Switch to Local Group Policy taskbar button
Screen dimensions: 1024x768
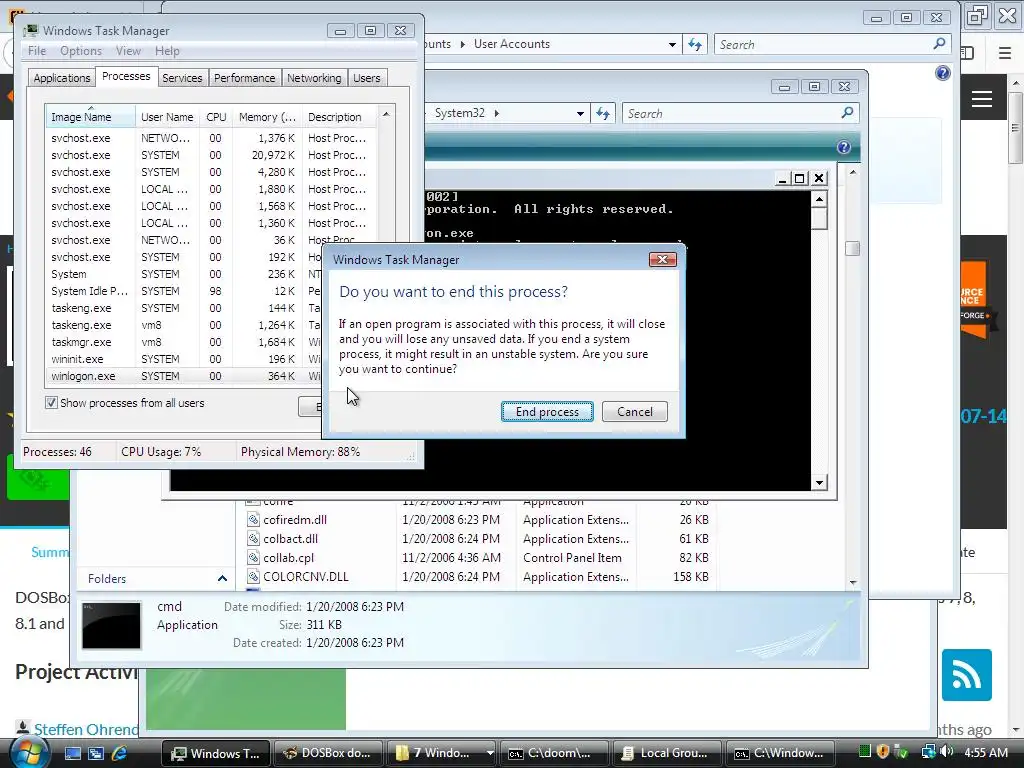click(x=667, y=753)
